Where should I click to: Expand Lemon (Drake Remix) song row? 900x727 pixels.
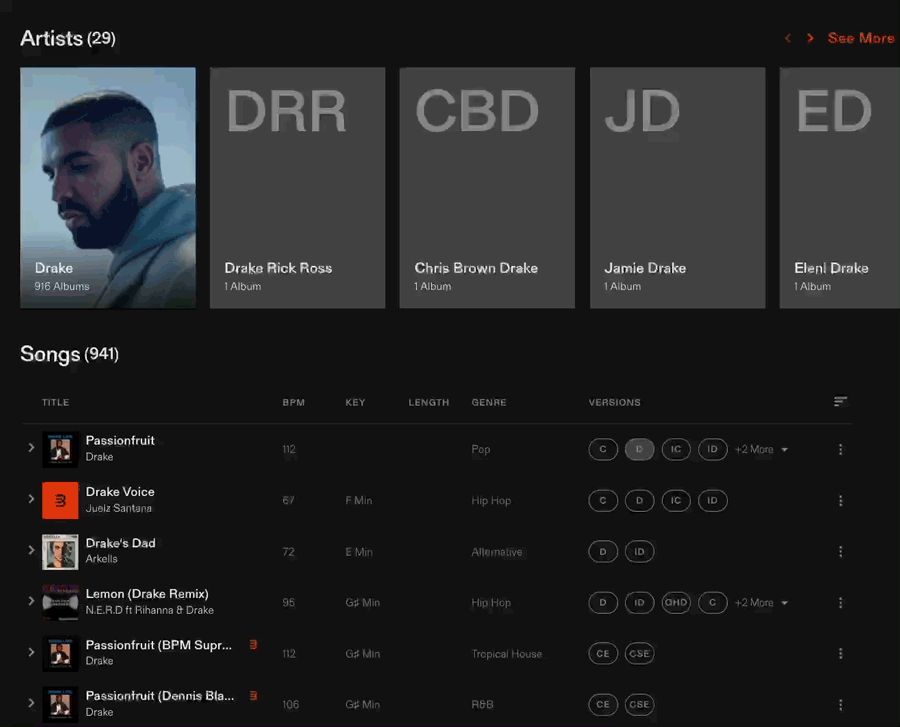[x=32, y=601]
